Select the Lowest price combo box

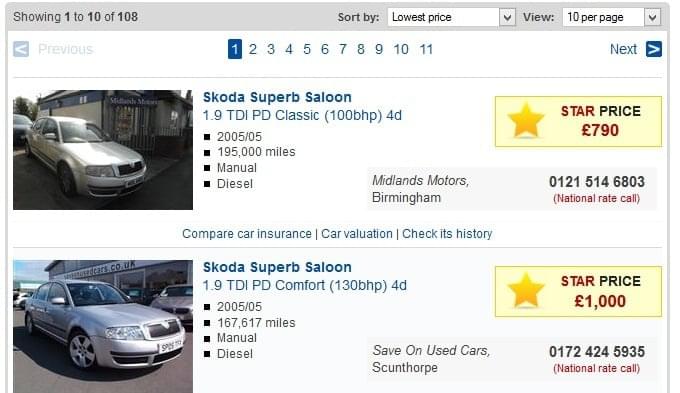coord(451,17)
